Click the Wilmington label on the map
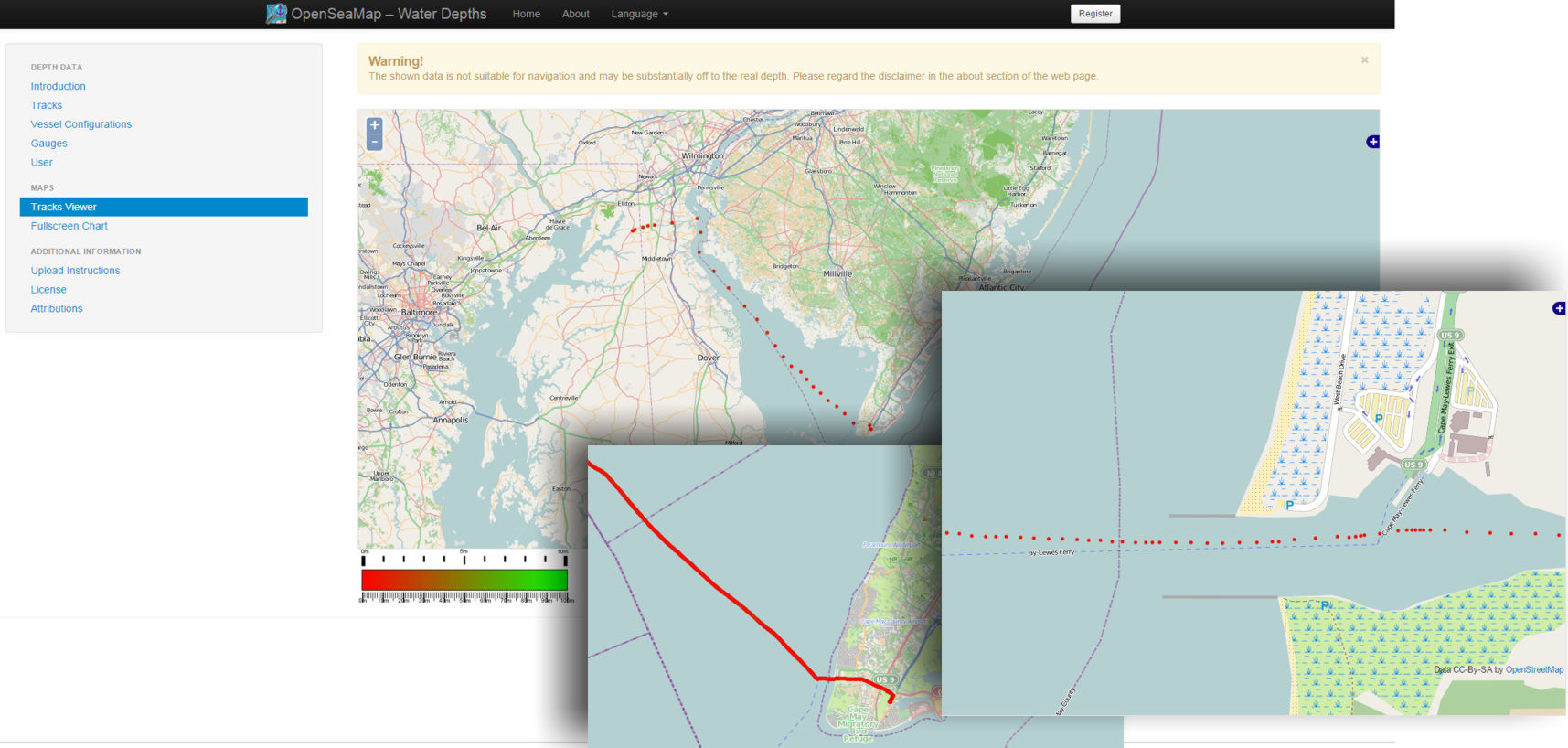This screenshot has width=1568, height=748. (x=702, y=156)
